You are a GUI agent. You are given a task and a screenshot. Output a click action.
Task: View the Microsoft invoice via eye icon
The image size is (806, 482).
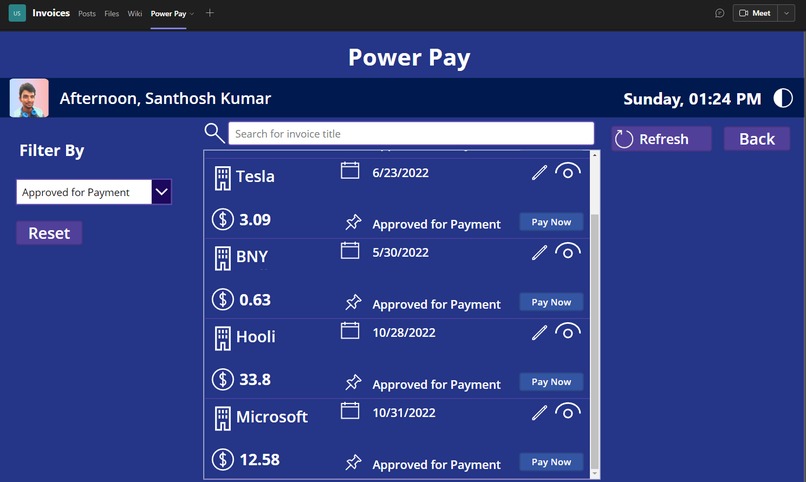(568, 412)
